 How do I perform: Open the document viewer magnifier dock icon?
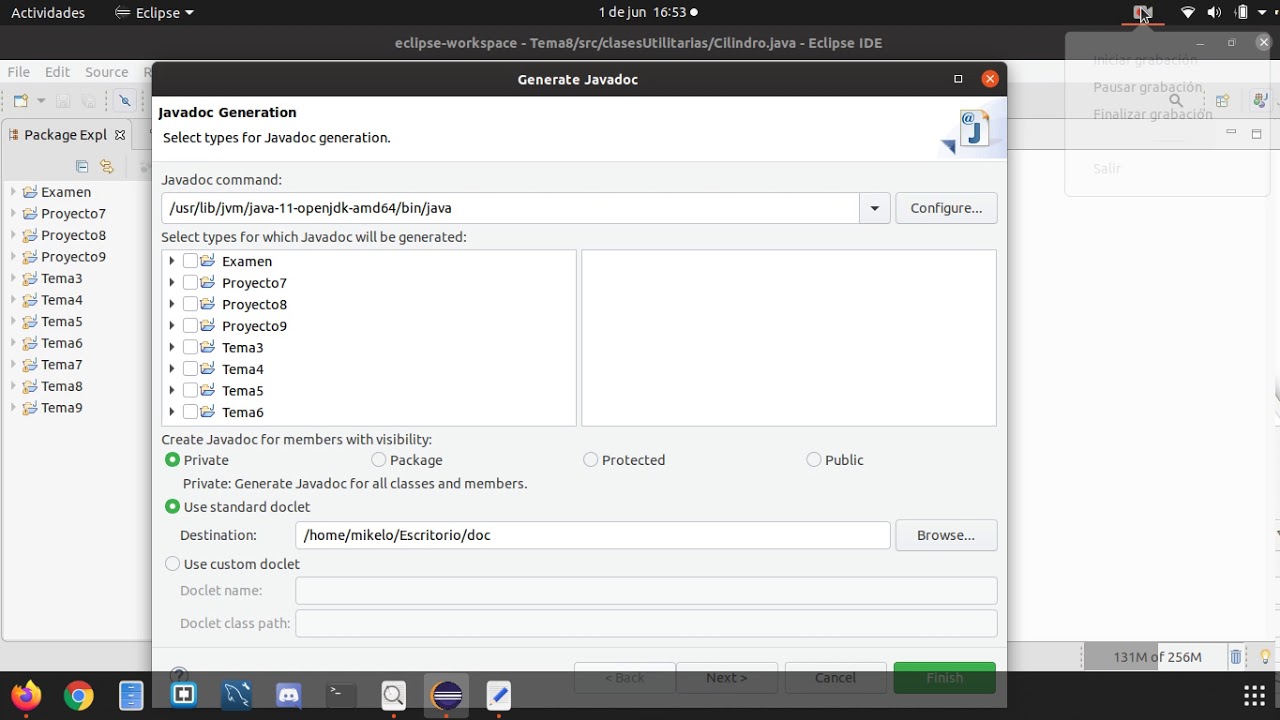tap(394, 695)
